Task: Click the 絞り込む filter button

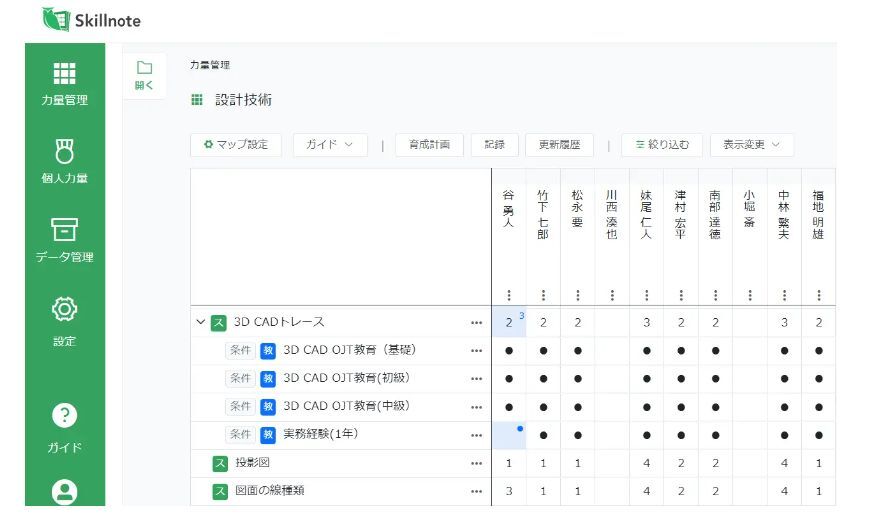Action: pyautogui.click(x=661, y=145)
